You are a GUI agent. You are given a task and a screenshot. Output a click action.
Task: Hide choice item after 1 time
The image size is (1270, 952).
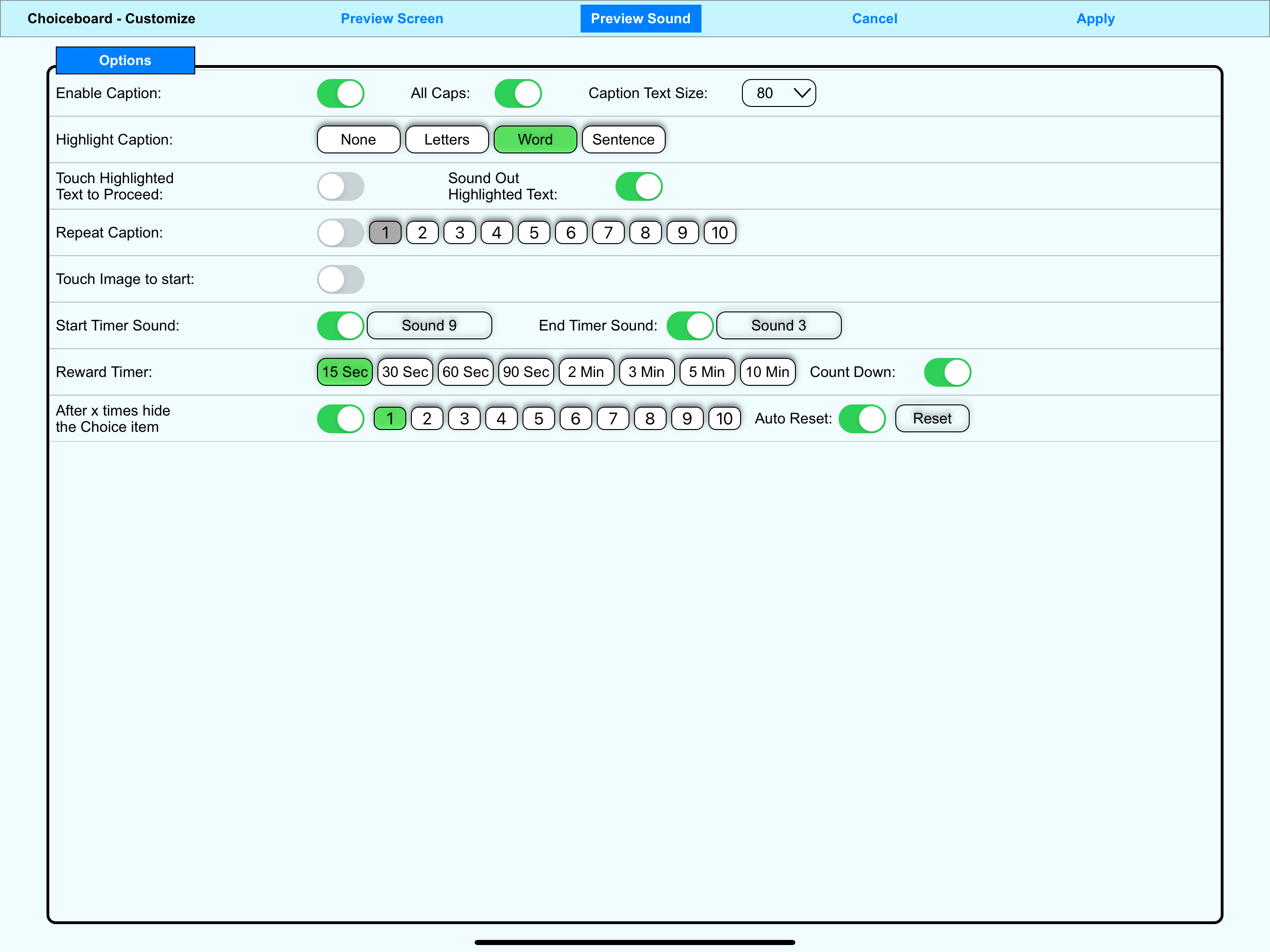(390, 418)
